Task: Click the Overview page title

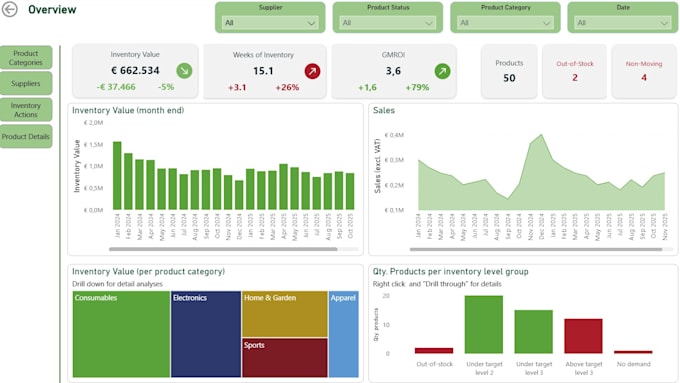Action: click(52, 9)
